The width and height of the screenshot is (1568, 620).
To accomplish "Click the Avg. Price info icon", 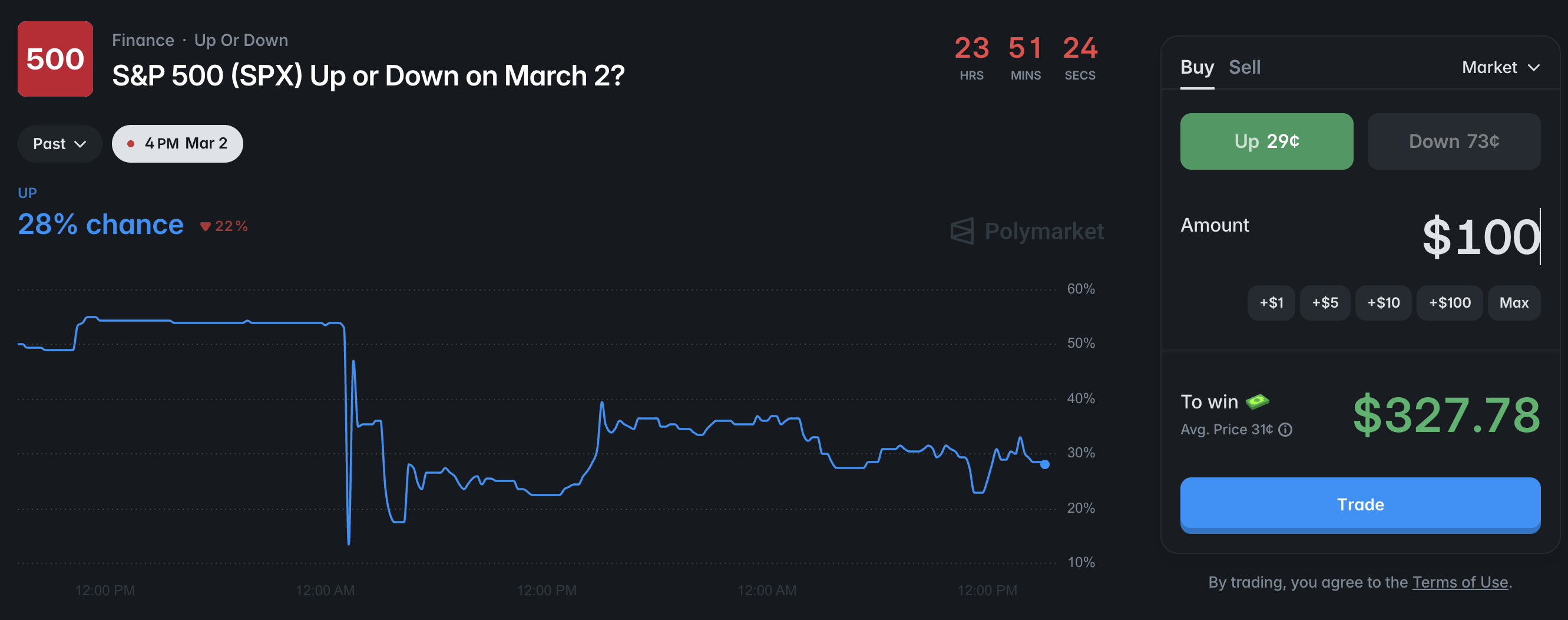I will 1286,430.
